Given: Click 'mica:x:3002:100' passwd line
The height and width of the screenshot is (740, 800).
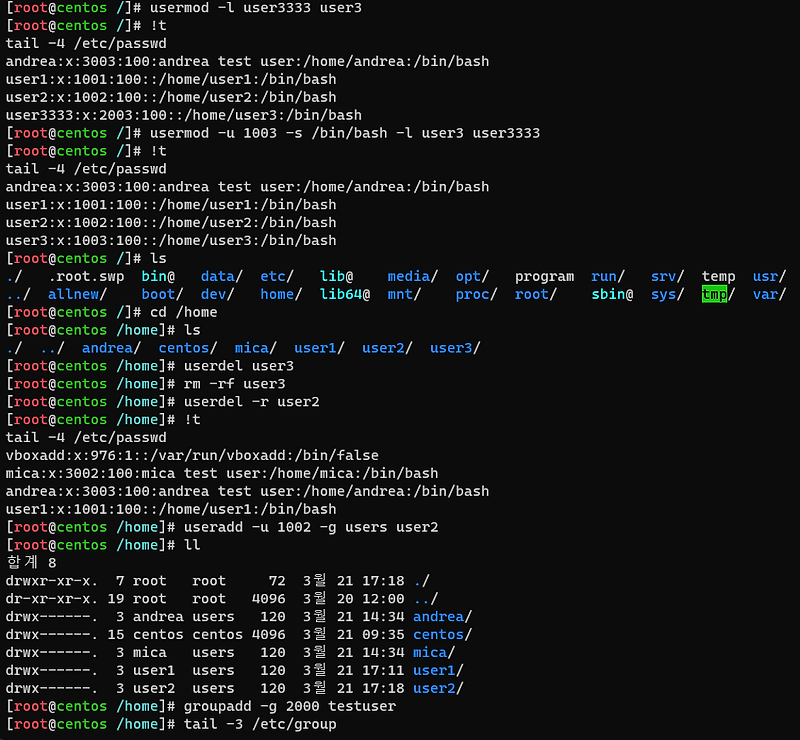Looking at the screenshot, I should (222, 473).
